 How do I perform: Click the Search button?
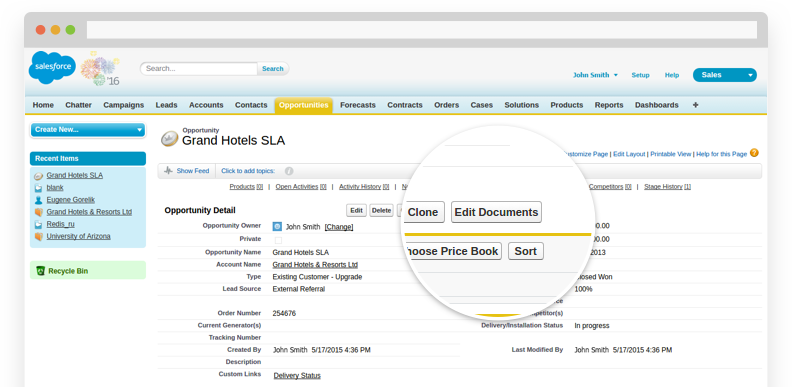coord(273,69)
